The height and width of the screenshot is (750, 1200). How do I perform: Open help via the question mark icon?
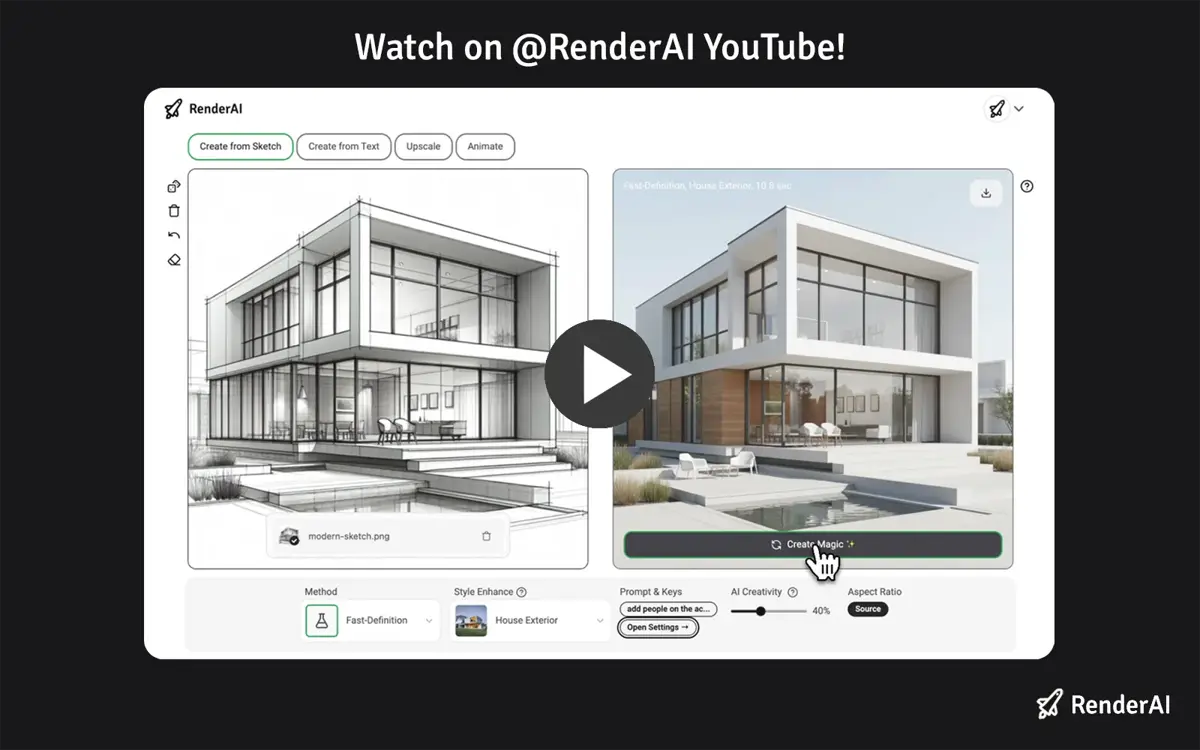[x=1026, y=185]
